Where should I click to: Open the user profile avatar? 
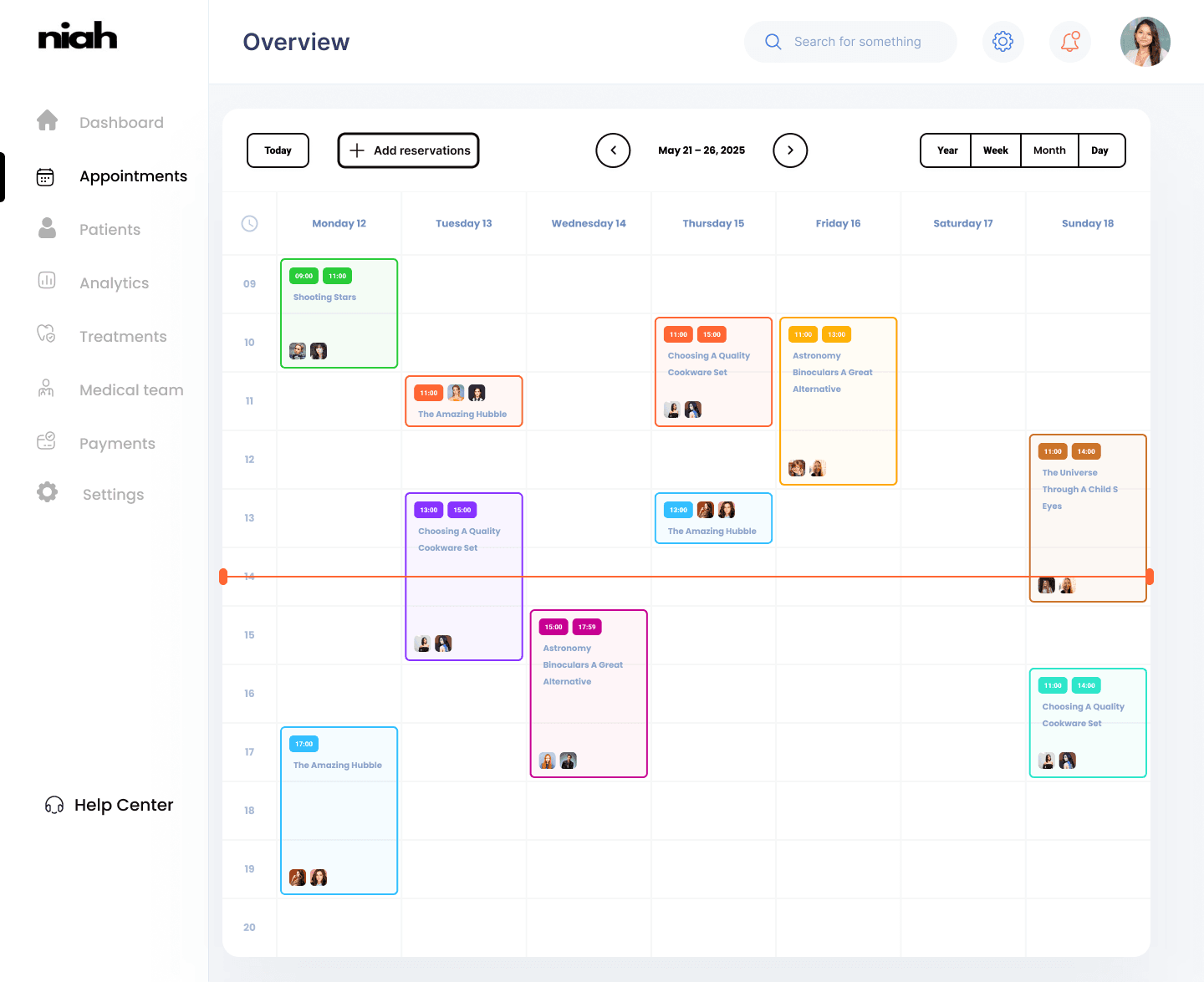tap(1145, 42)
